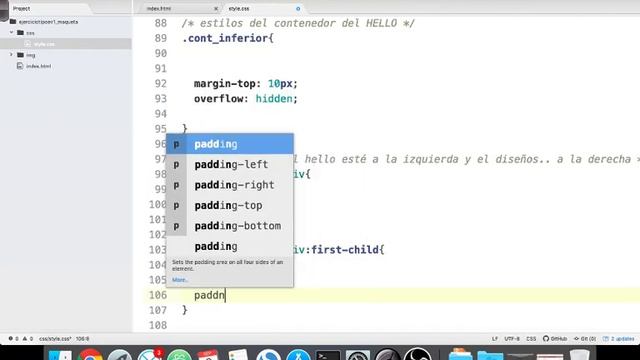Click the warnings triangle icon in status bar
This screenshot has height=360, width=640.
[24, 339]
